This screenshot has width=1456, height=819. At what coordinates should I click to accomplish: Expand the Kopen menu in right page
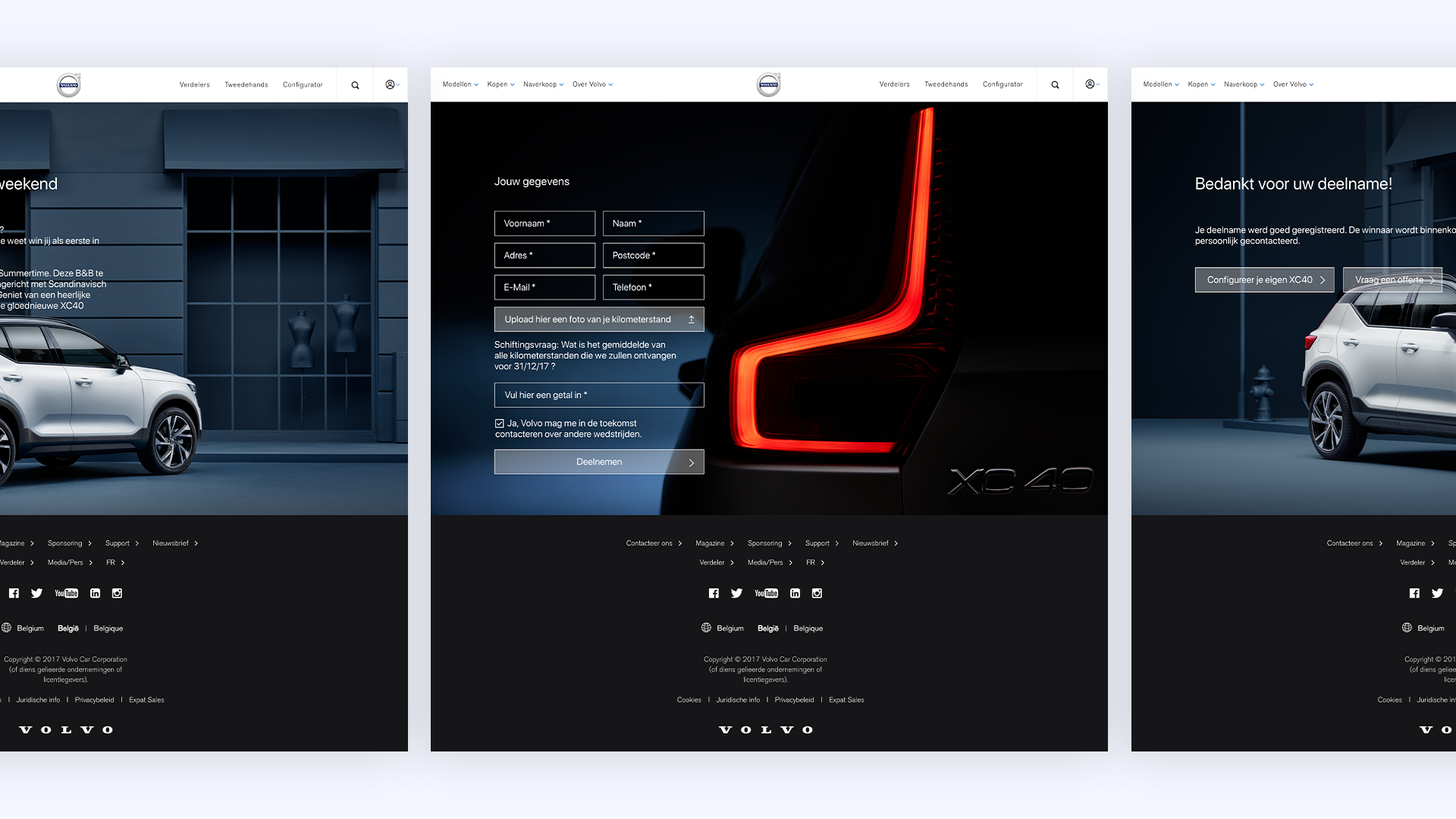1201,84
